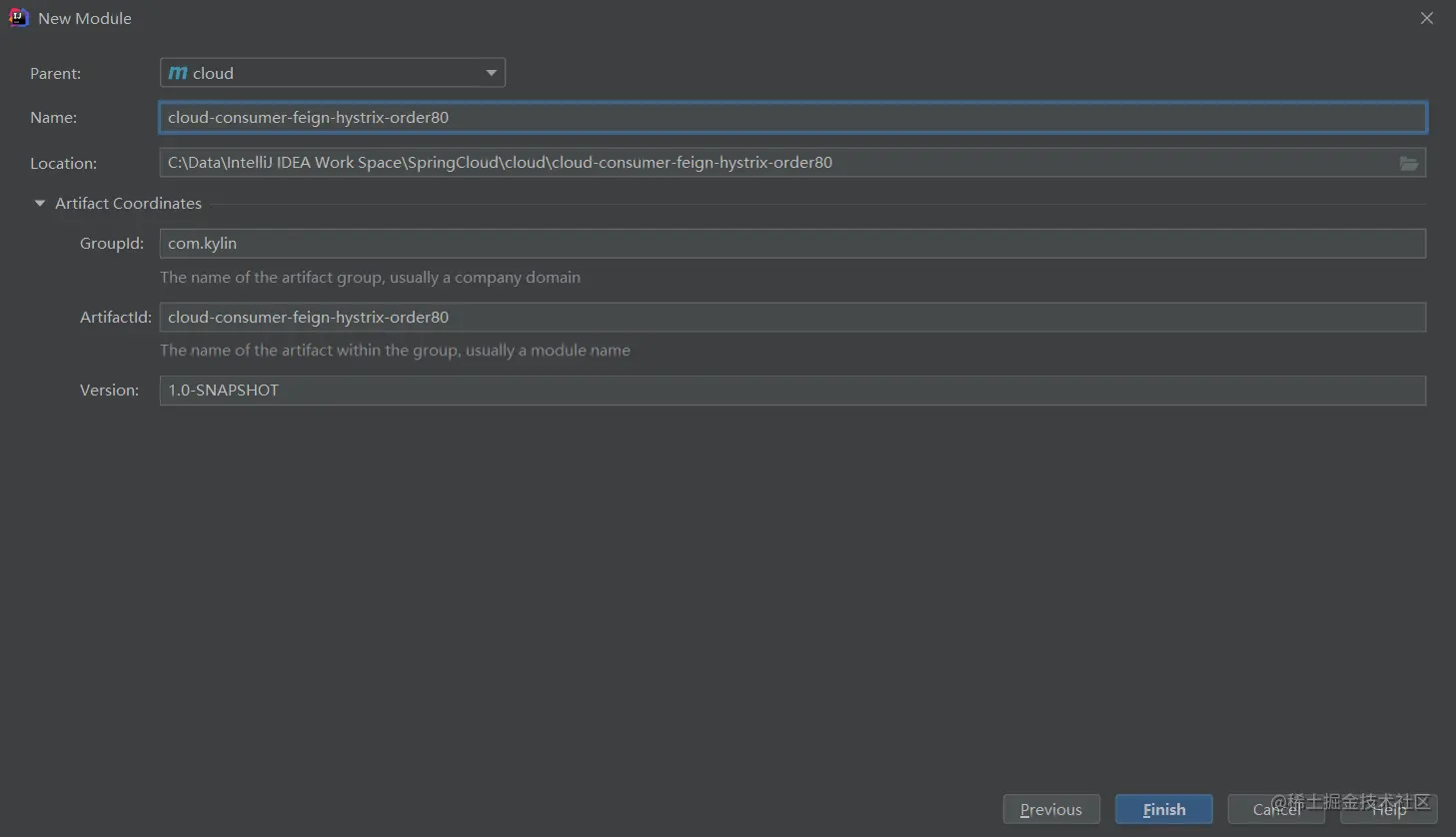Click the 'GroupId:' label
Viewport: 1456px width, 837px height.
[112, 244]
